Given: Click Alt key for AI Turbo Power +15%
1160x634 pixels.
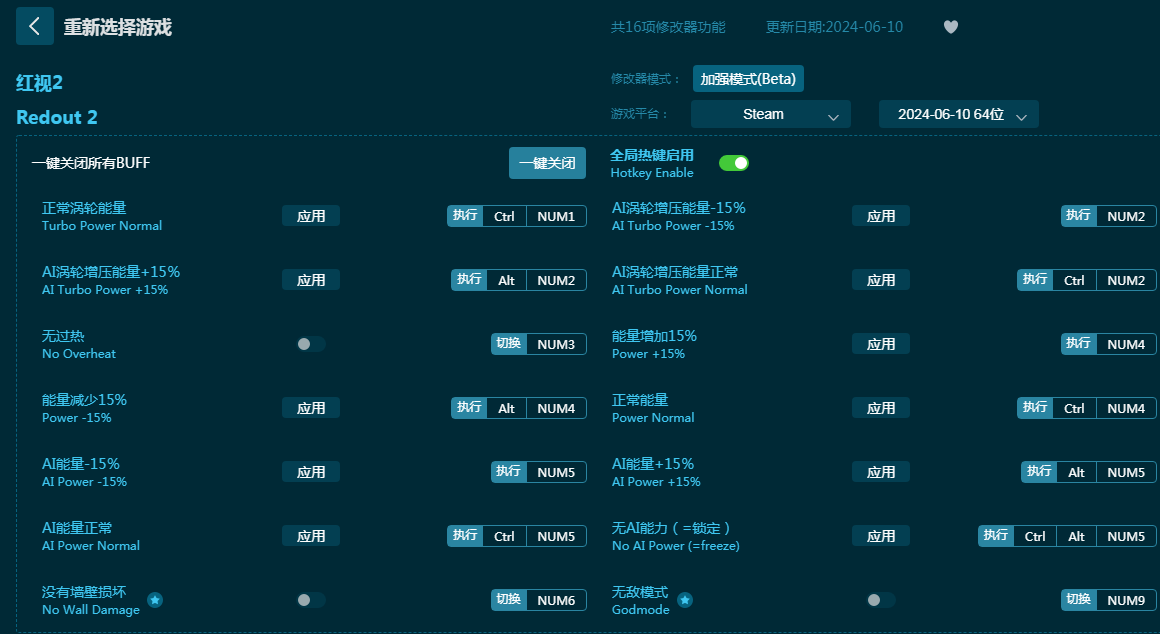Looking at the screenshot, I should pos(507,280).
